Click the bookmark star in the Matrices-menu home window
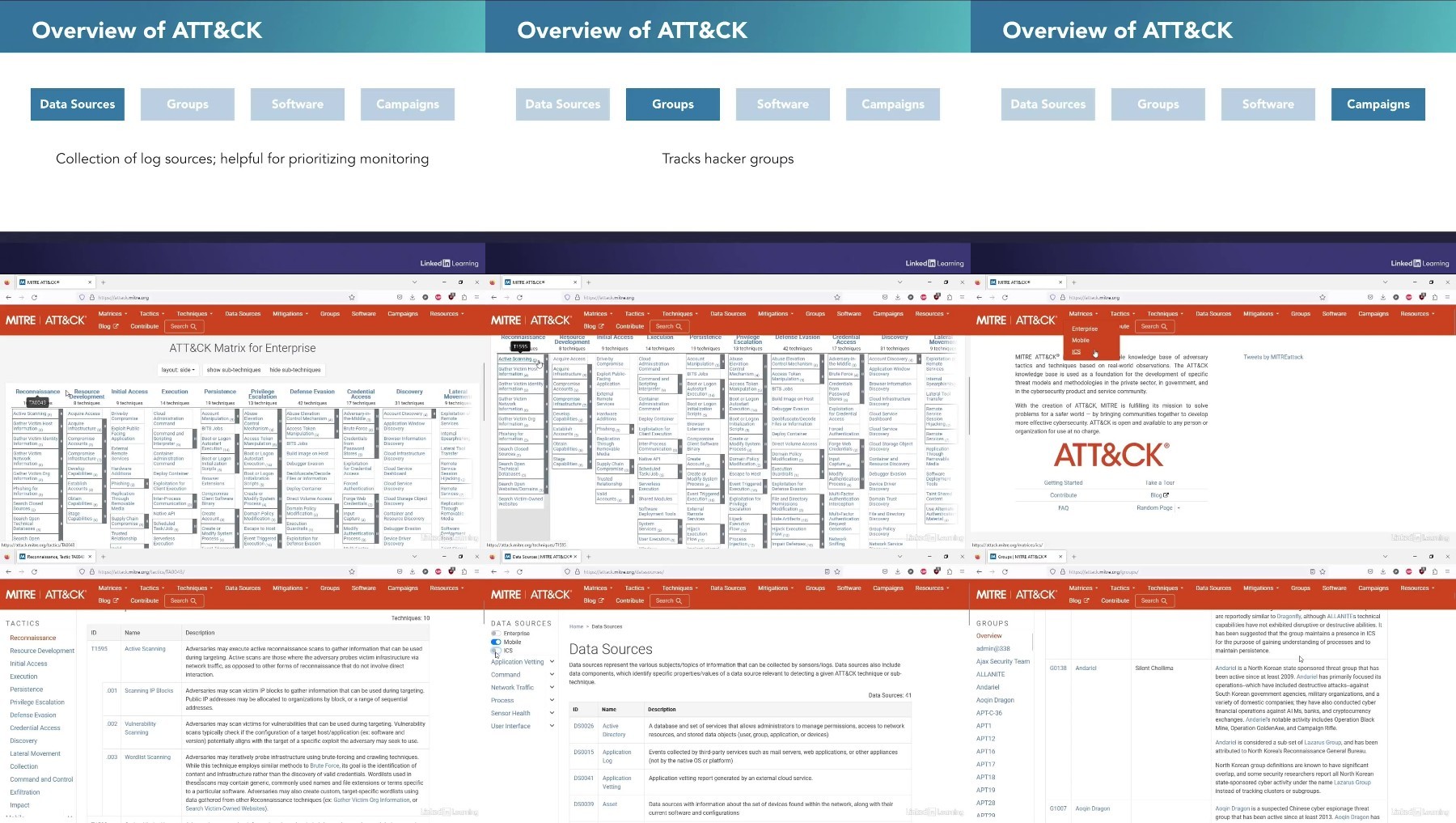Image resolution: width=1456 pixels, height=823 pixels. click(x=1323, y=297)
